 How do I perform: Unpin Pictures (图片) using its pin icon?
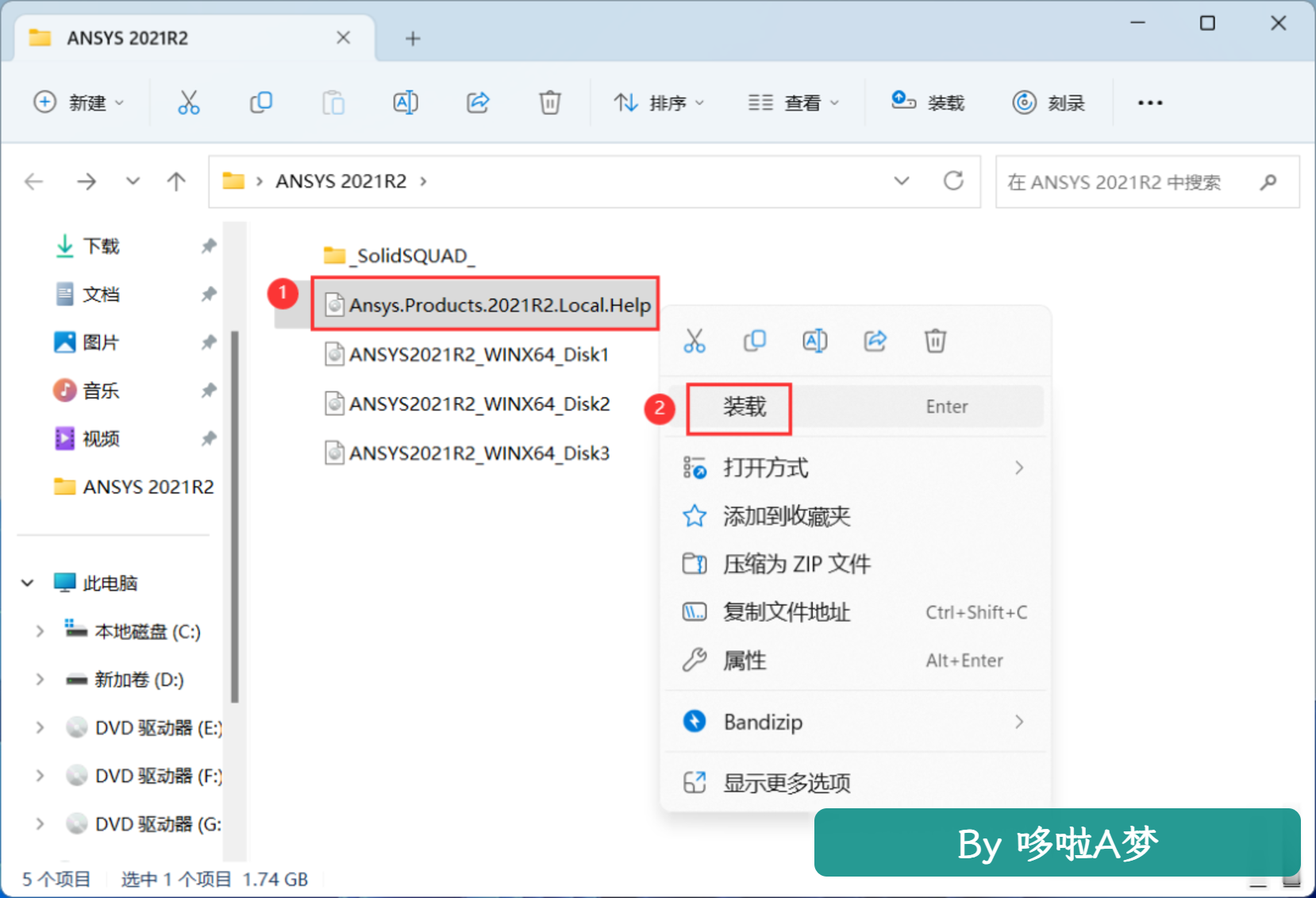(209, 342)
